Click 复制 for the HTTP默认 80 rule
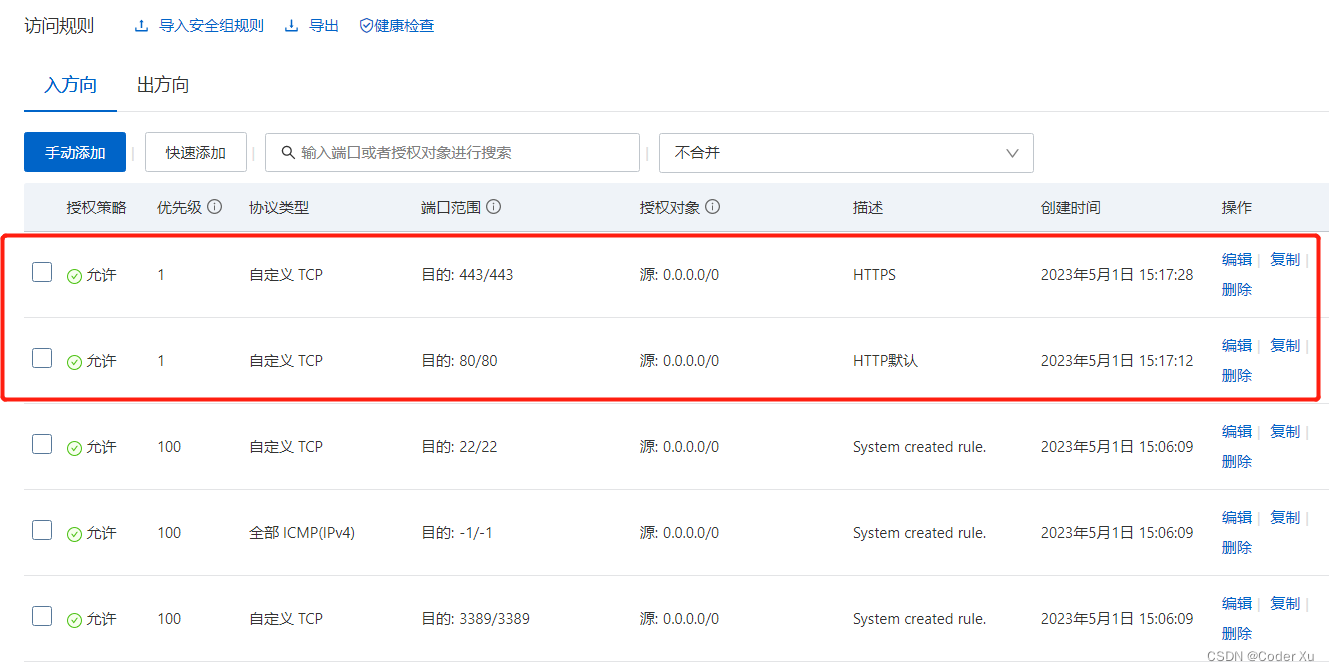This screenshot has width=1329, height=671. [x=1285, y=345]
